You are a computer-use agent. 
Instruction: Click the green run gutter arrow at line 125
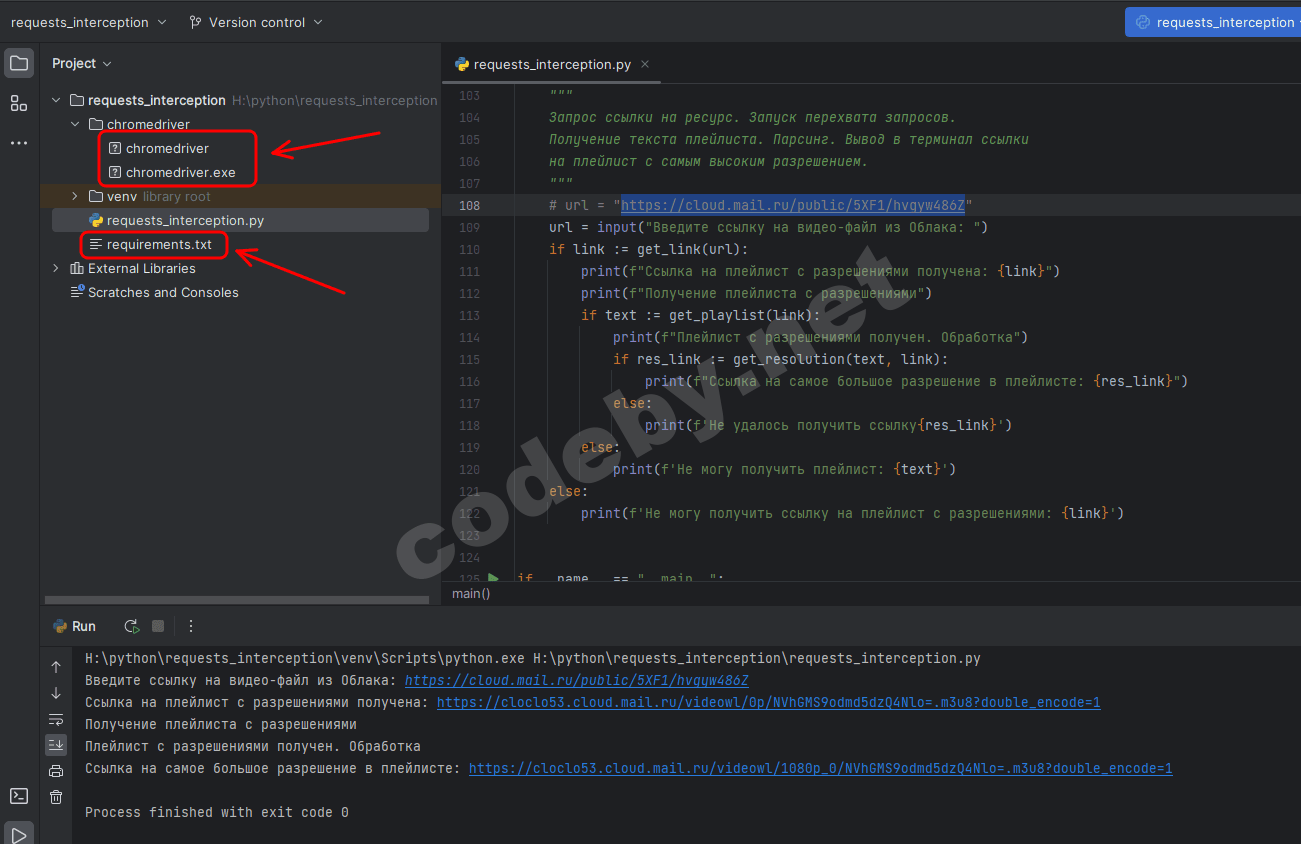click(493, 578)
